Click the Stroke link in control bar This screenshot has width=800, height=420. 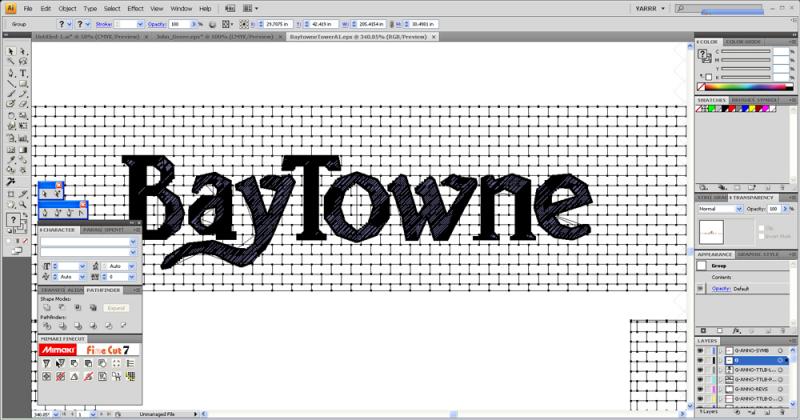tap(104, 24)
